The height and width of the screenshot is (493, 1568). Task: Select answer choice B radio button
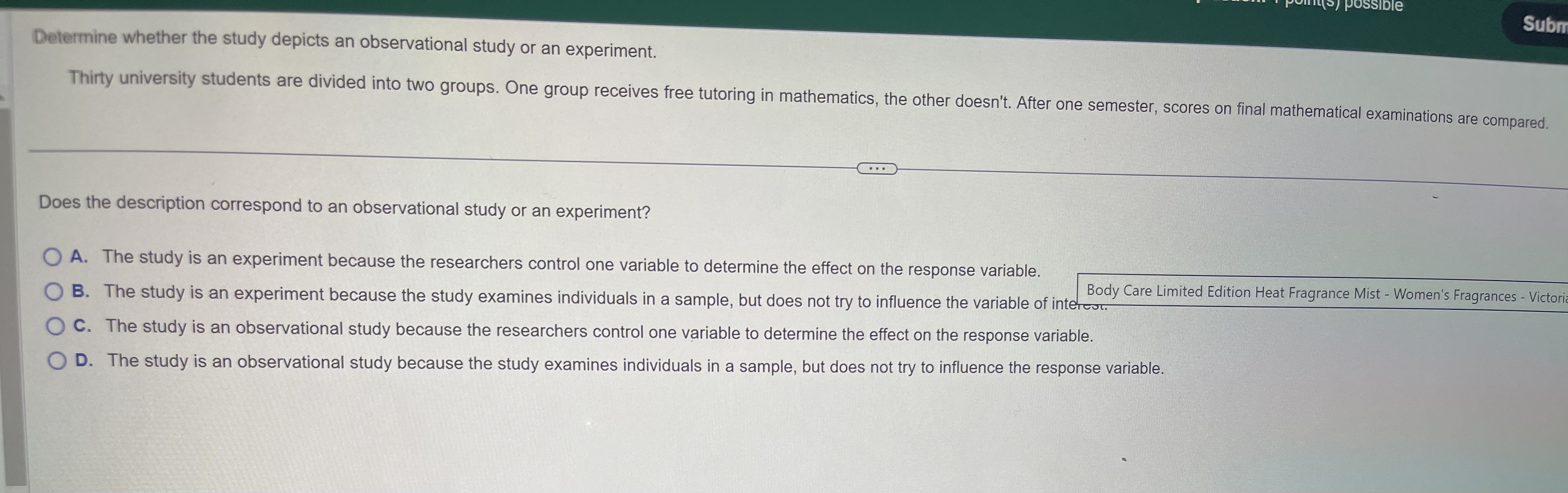tap(54, 291)
